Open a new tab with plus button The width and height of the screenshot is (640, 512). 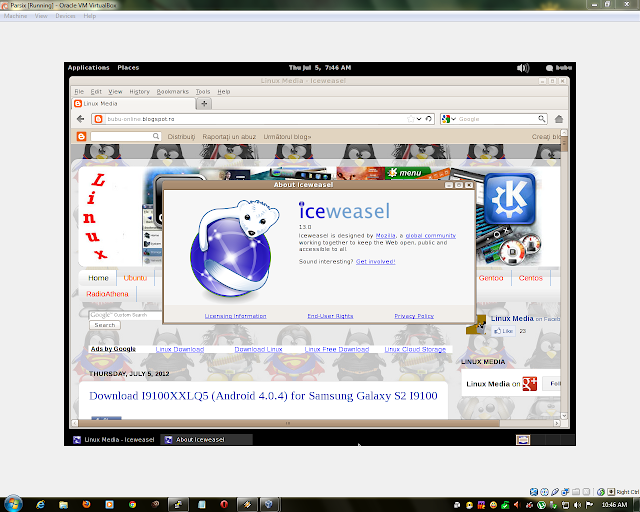pyautogui.click(x=204, y=104)
